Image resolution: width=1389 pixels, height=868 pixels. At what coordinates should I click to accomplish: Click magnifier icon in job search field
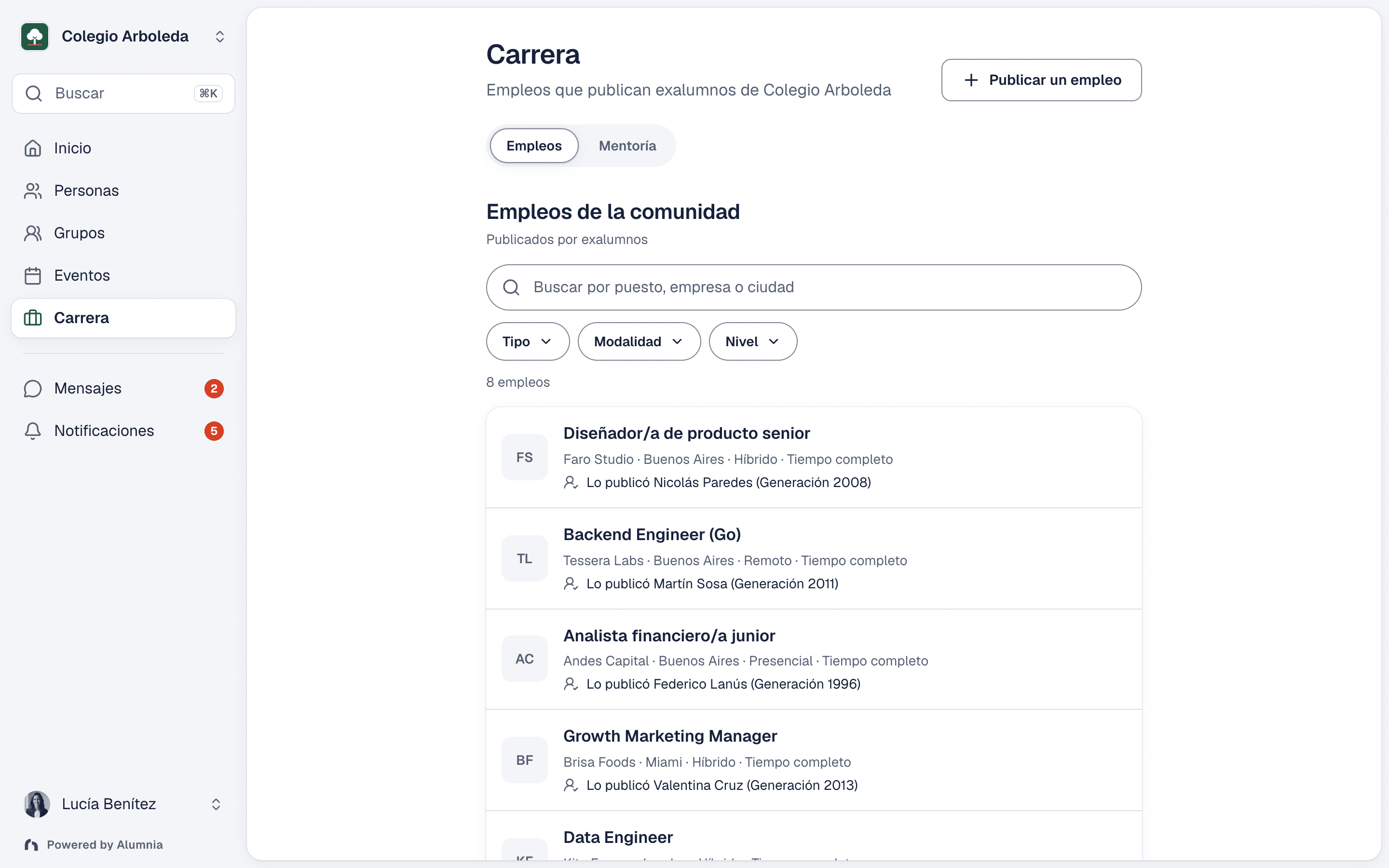(511, 287)
